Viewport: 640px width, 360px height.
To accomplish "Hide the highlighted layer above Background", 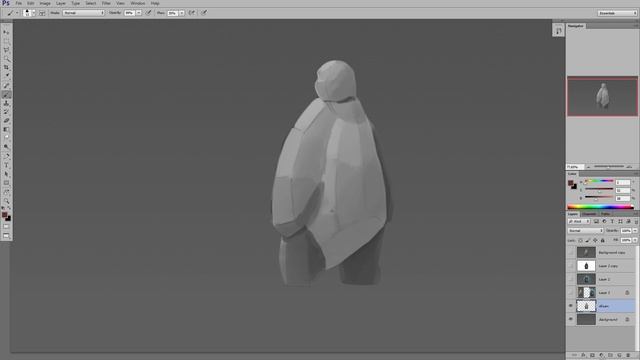I will pos(571,306).
